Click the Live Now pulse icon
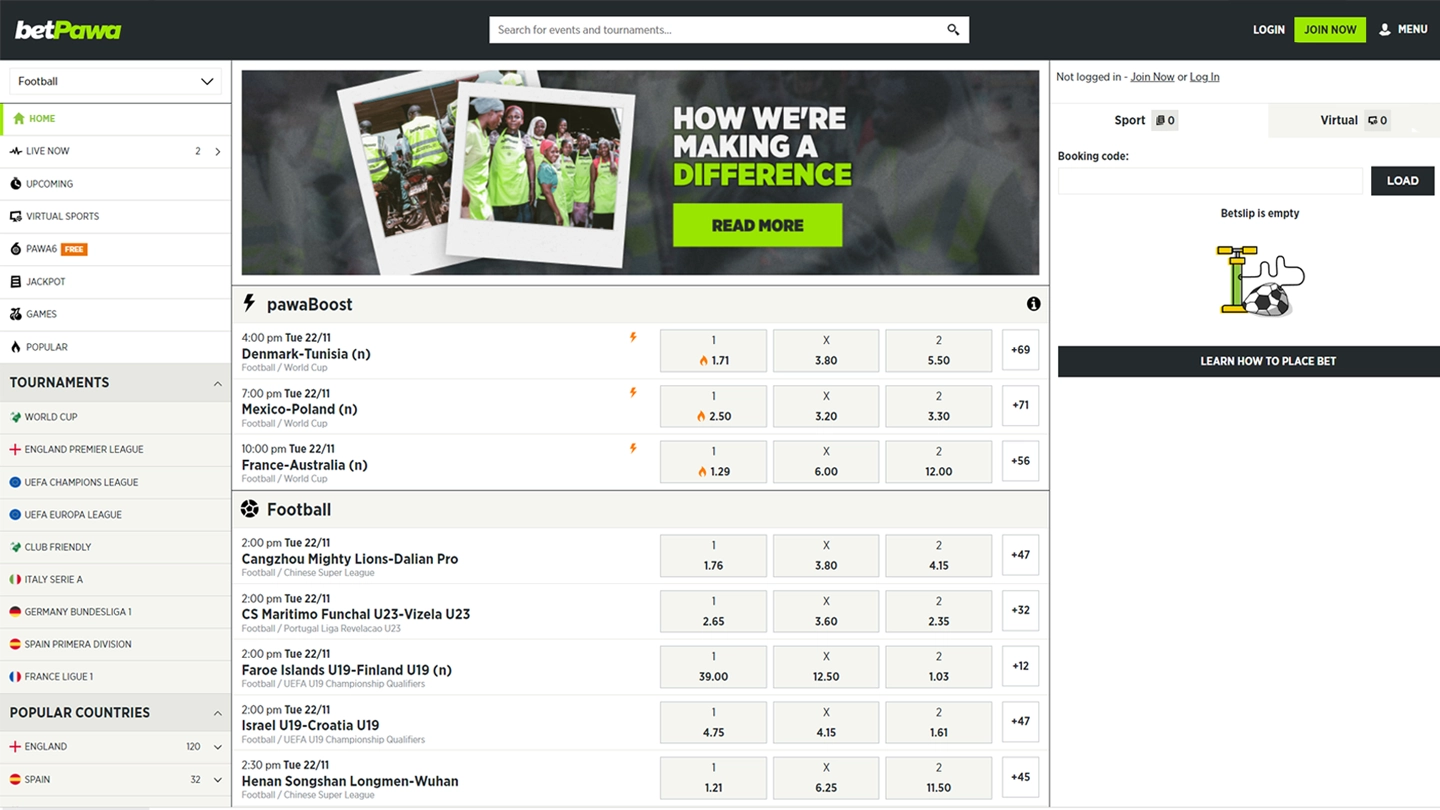This screenshot has height=810, width=1440. click(15, 151)
